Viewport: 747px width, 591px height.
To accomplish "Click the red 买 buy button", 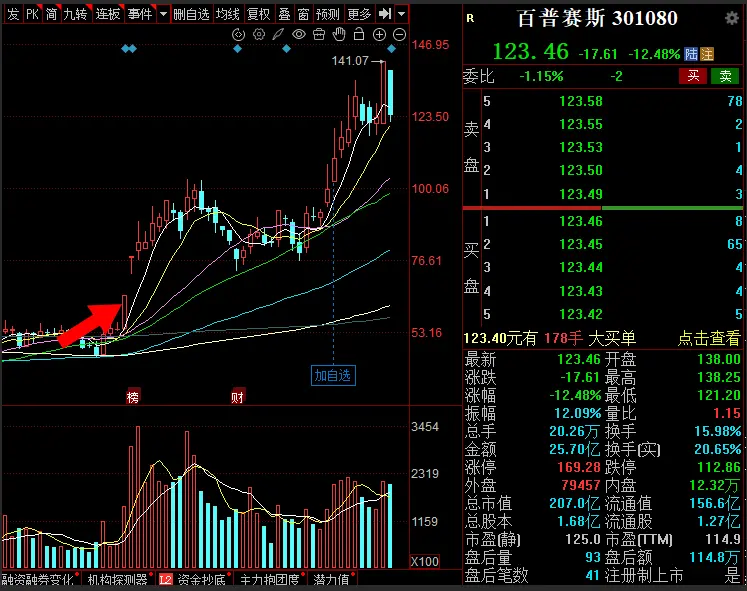I will (x=693, y=76).
